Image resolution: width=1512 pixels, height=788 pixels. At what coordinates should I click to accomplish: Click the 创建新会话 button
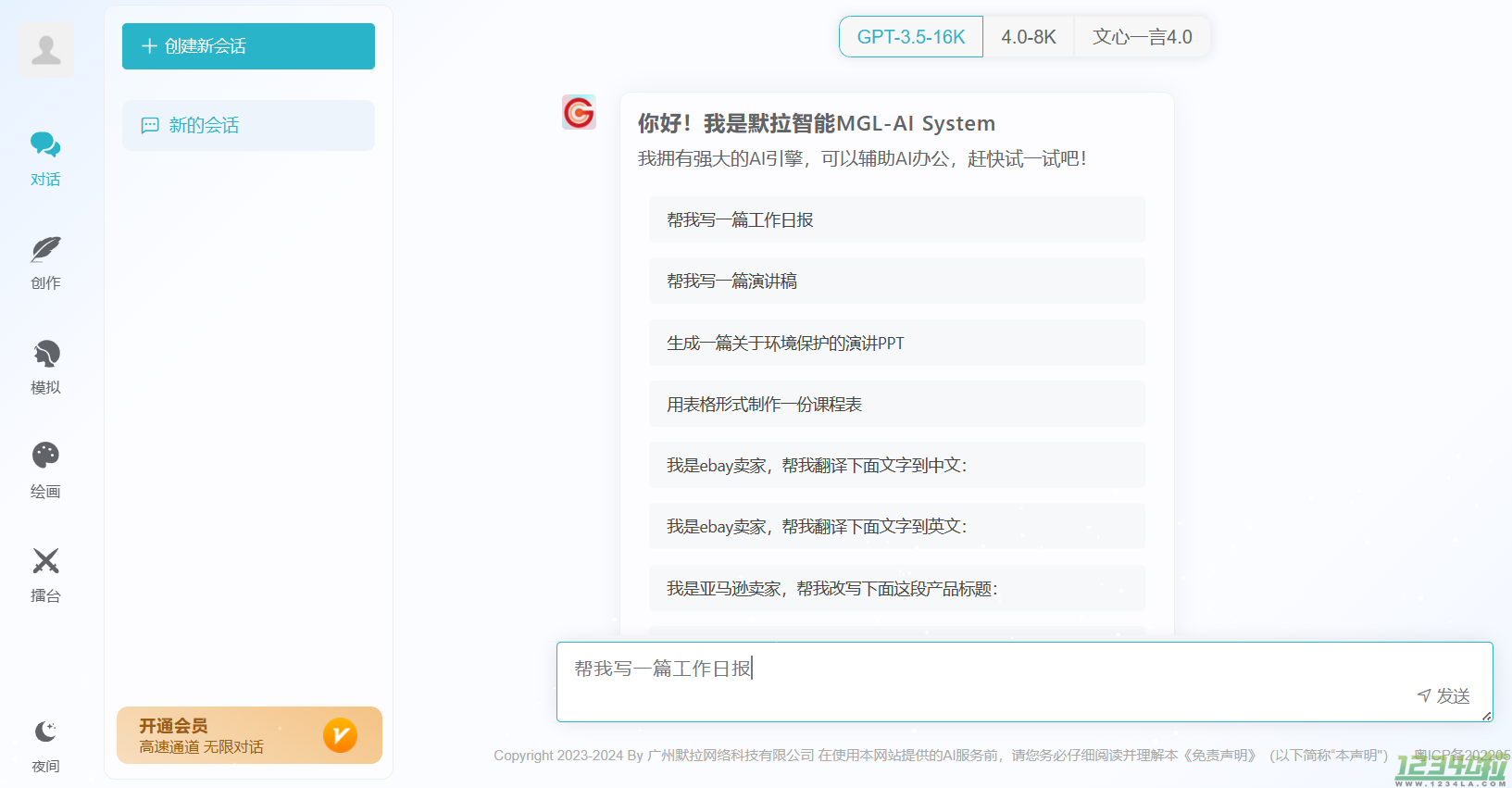pyautogui.click(x=248, y=46)
